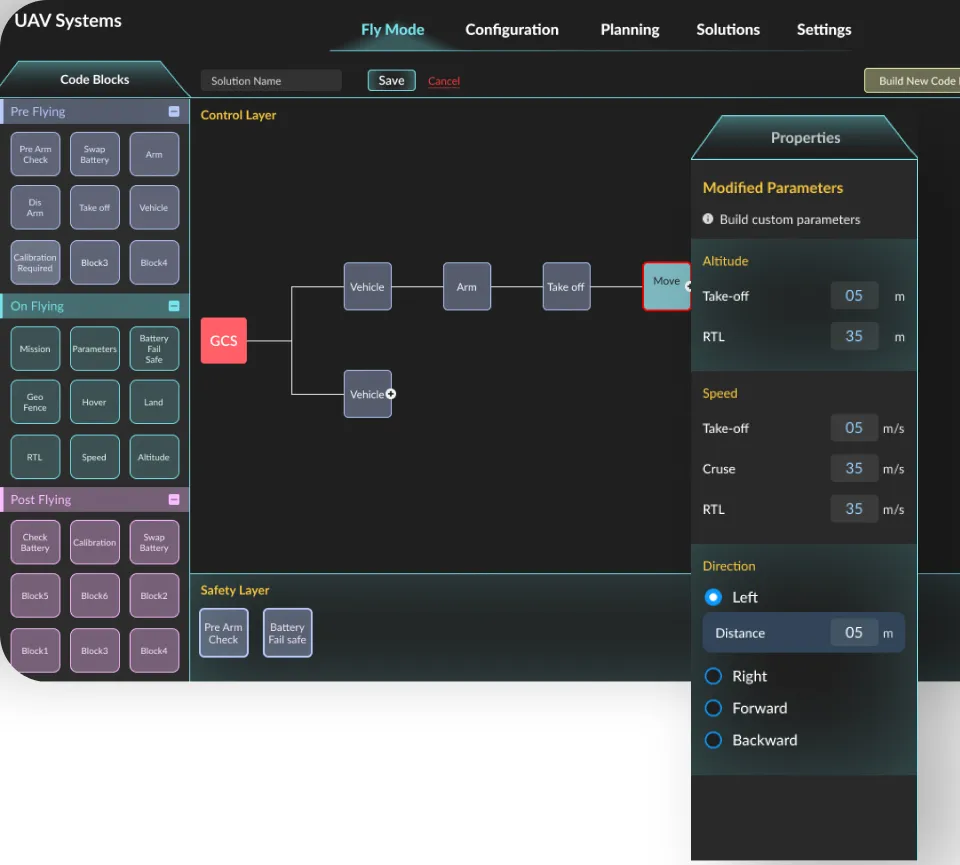The width and height of the screenshot is (960, 865).
Task: Click Pre Arm Check in Safety Layer
Action: click(x=223, y=633)
